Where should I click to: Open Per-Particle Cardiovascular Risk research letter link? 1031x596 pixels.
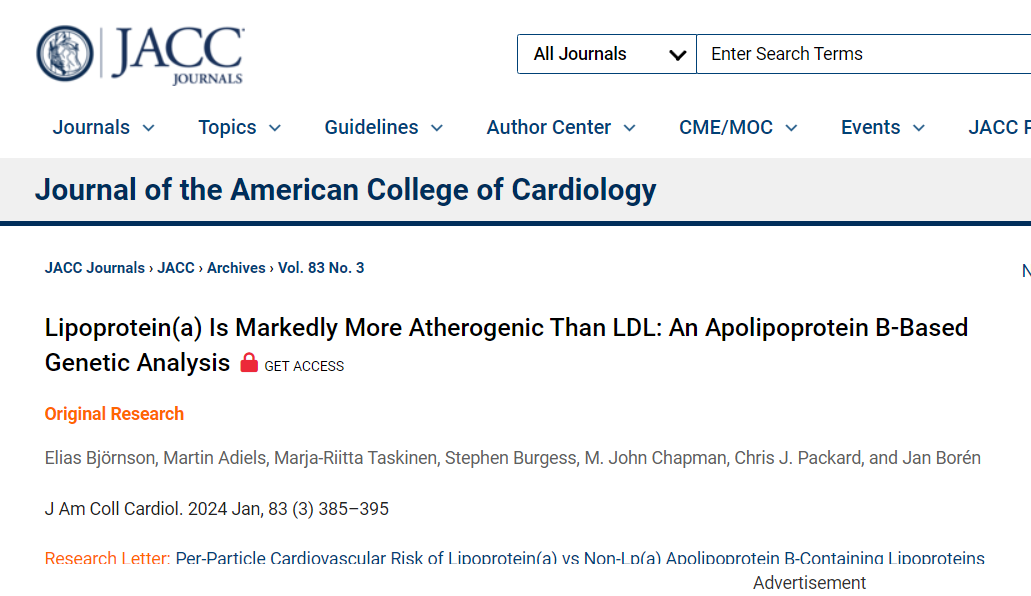(x=580, y=559)
